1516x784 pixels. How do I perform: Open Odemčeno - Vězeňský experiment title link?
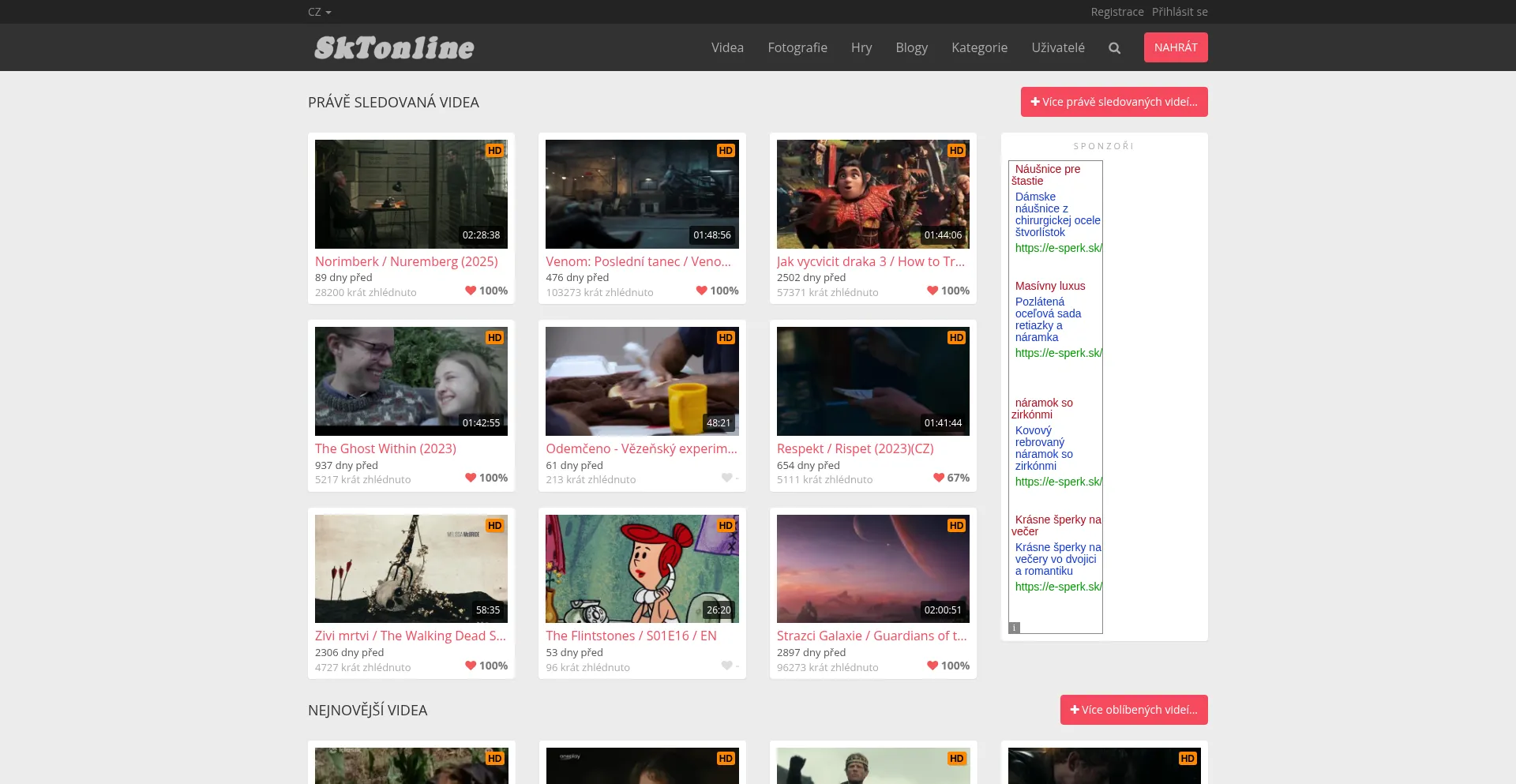642,448
